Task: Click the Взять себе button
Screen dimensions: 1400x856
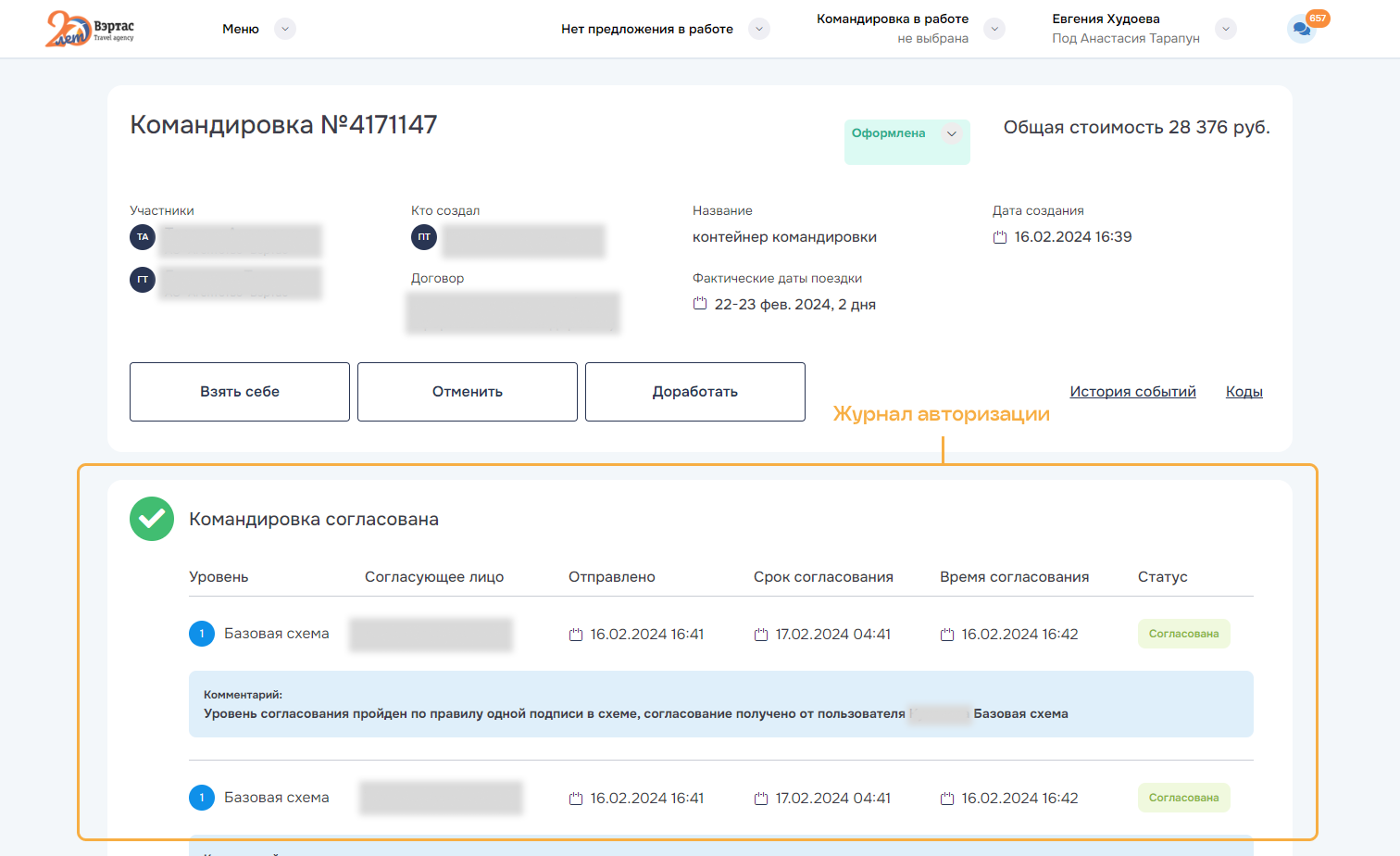Action: pyautogui.click(x=240, y=392)
